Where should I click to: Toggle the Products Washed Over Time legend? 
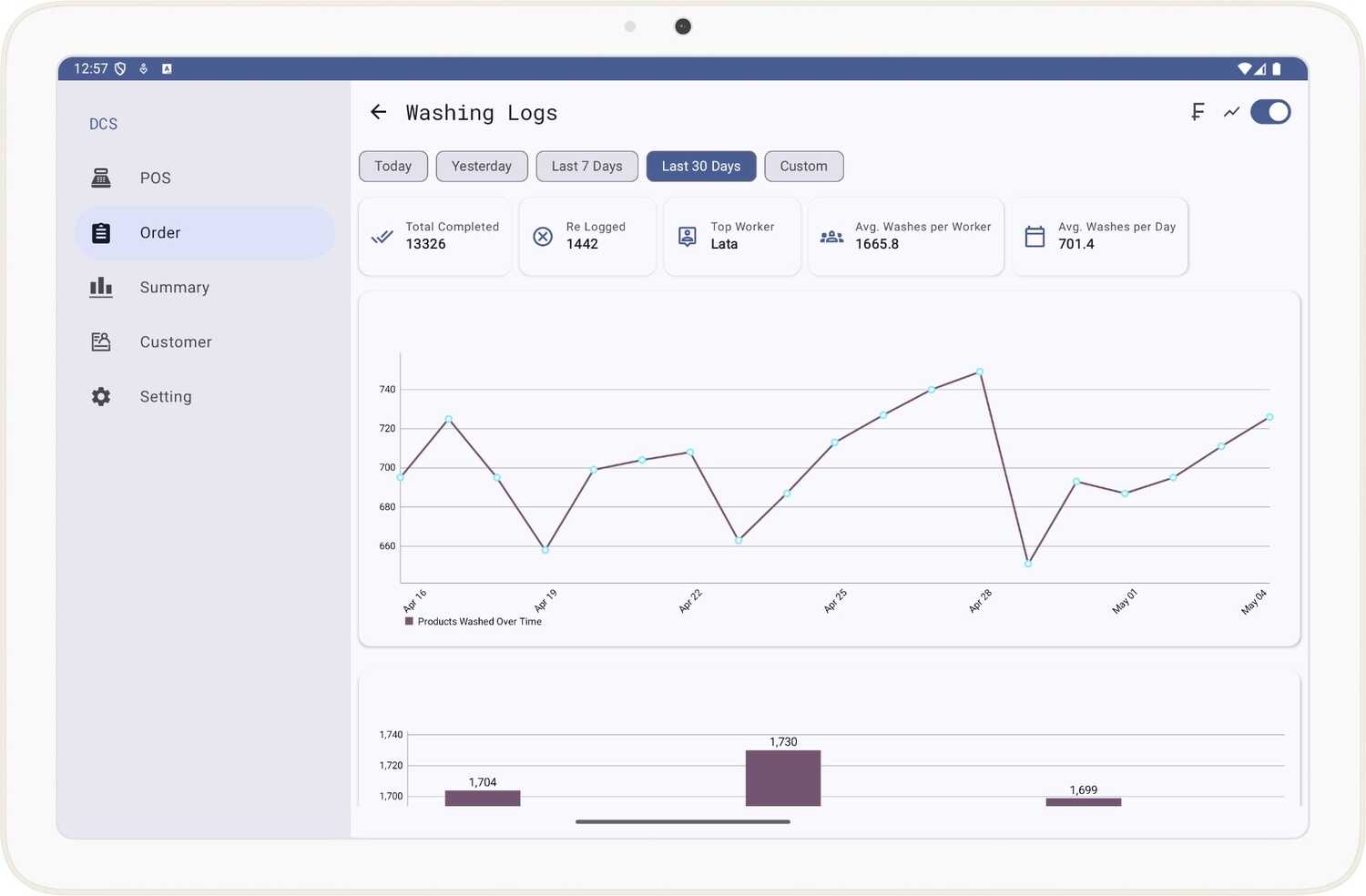(x=474, y=621)
